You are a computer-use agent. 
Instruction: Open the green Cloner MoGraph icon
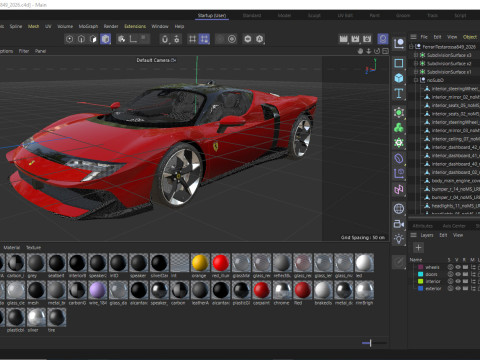pyautogui.click(x=399, y=128)
